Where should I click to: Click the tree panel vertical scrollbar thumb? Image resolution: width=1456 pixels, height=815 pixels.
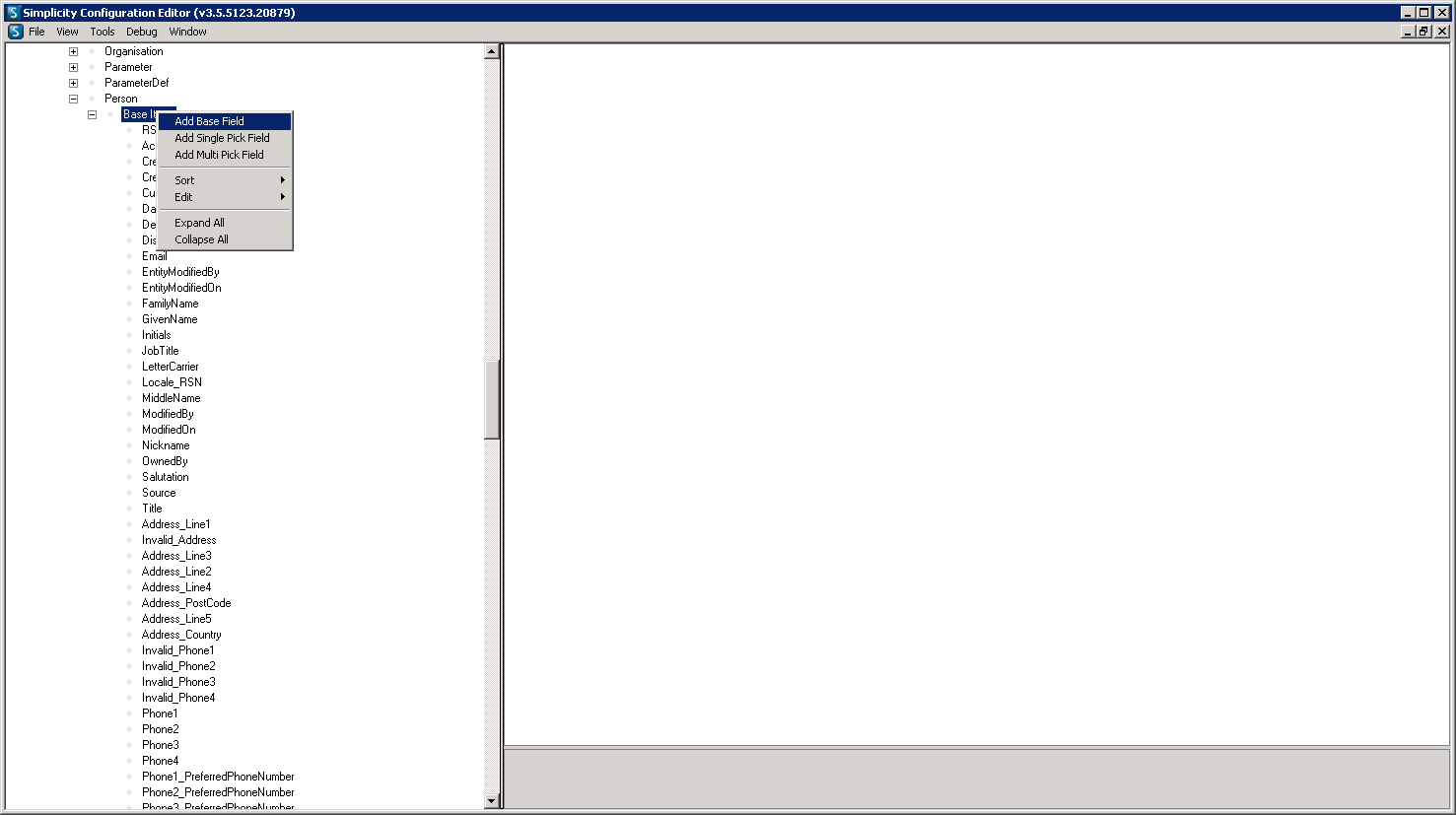[492, 399]
